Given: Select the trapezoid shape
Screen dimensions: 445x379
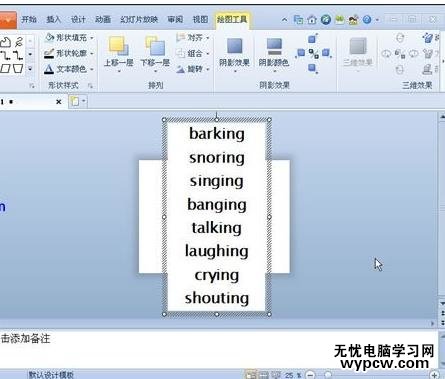Looking at the screenshot, I should [x=18, y=69].
